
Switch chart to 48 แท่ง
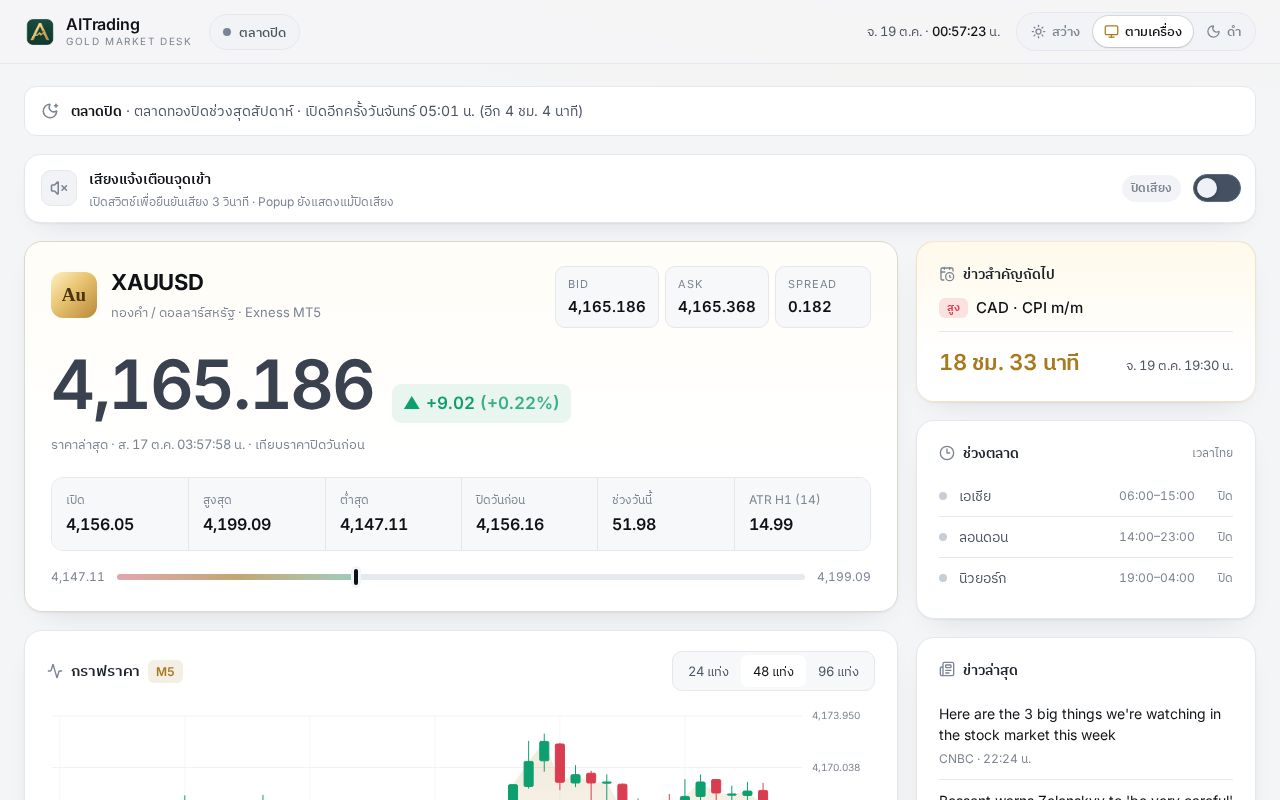[773, 671]
